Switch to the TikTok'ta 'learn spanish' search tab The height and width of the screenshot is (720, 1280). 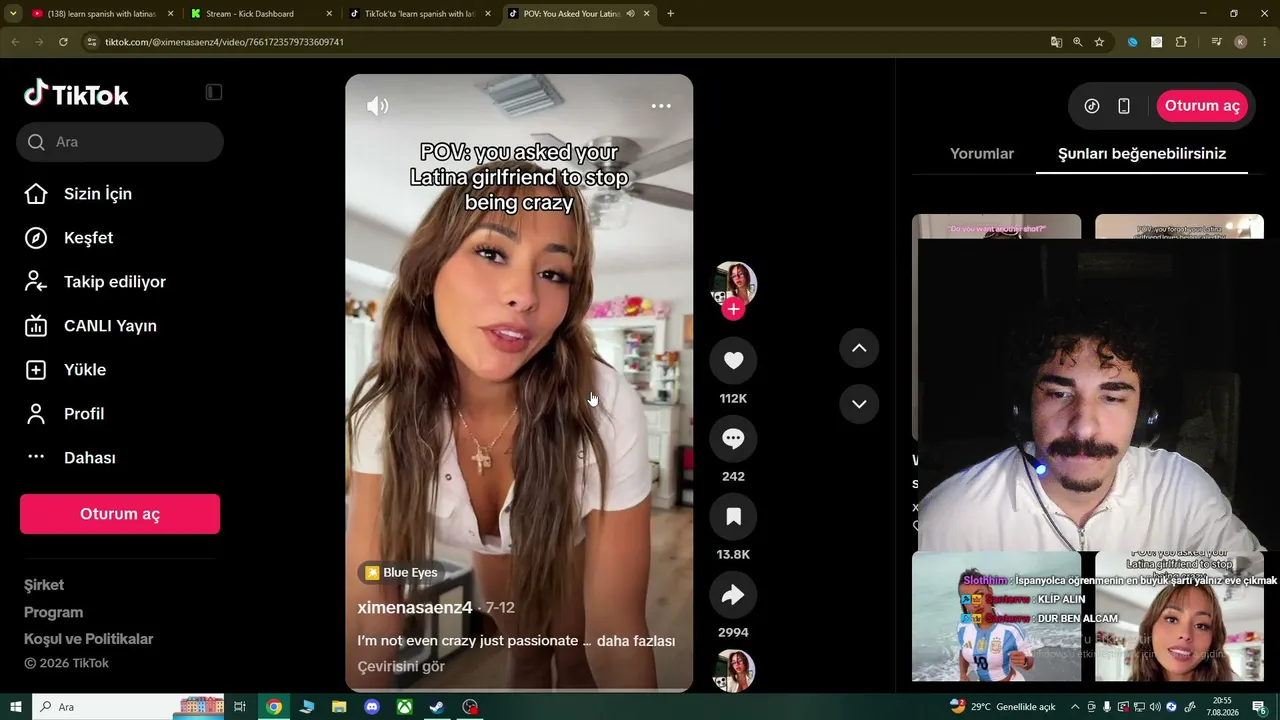click(419, 14)
